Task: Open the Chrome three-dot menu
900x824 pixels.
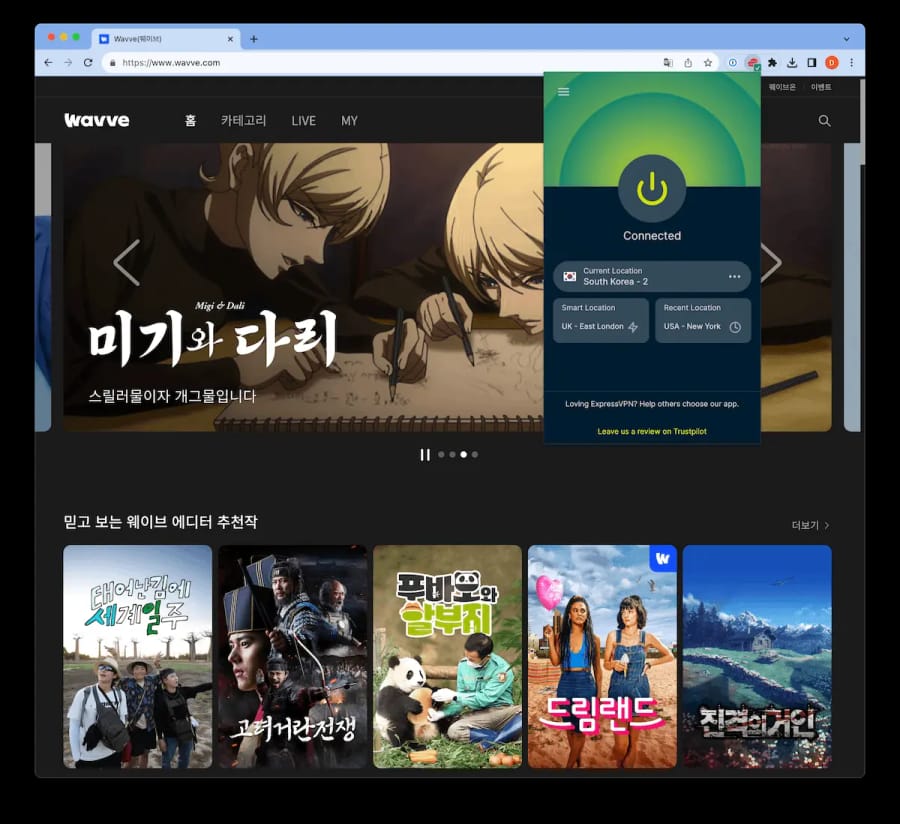Action: point(851,63)
